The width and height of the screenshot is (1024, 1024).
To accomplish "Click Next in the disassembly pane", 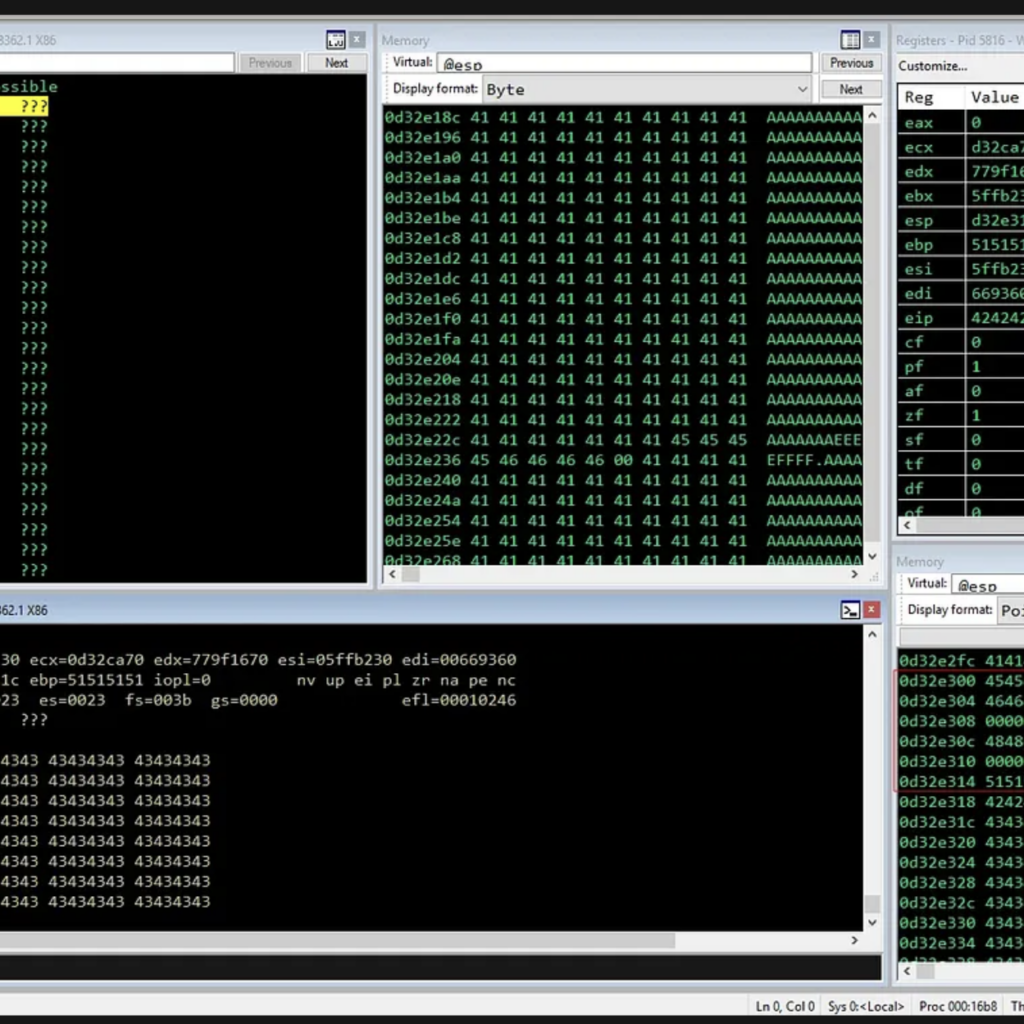I will (336, 63).
